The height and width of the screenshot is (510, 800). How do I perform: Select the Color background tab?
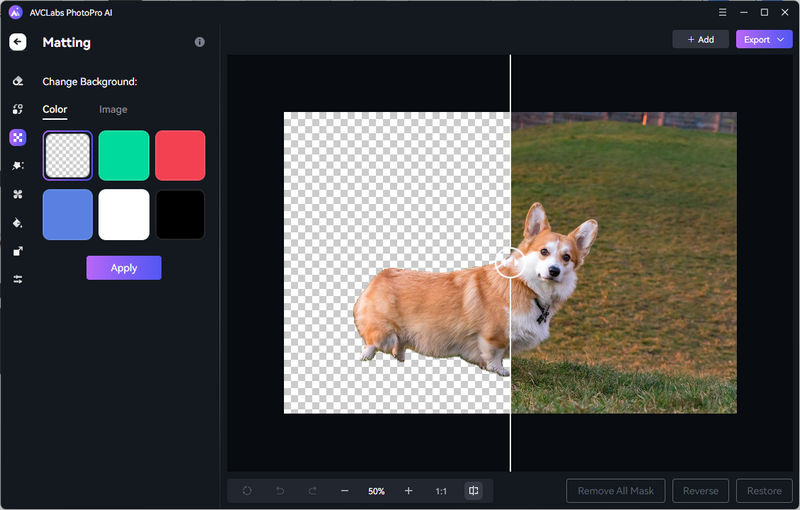[55, 109]
